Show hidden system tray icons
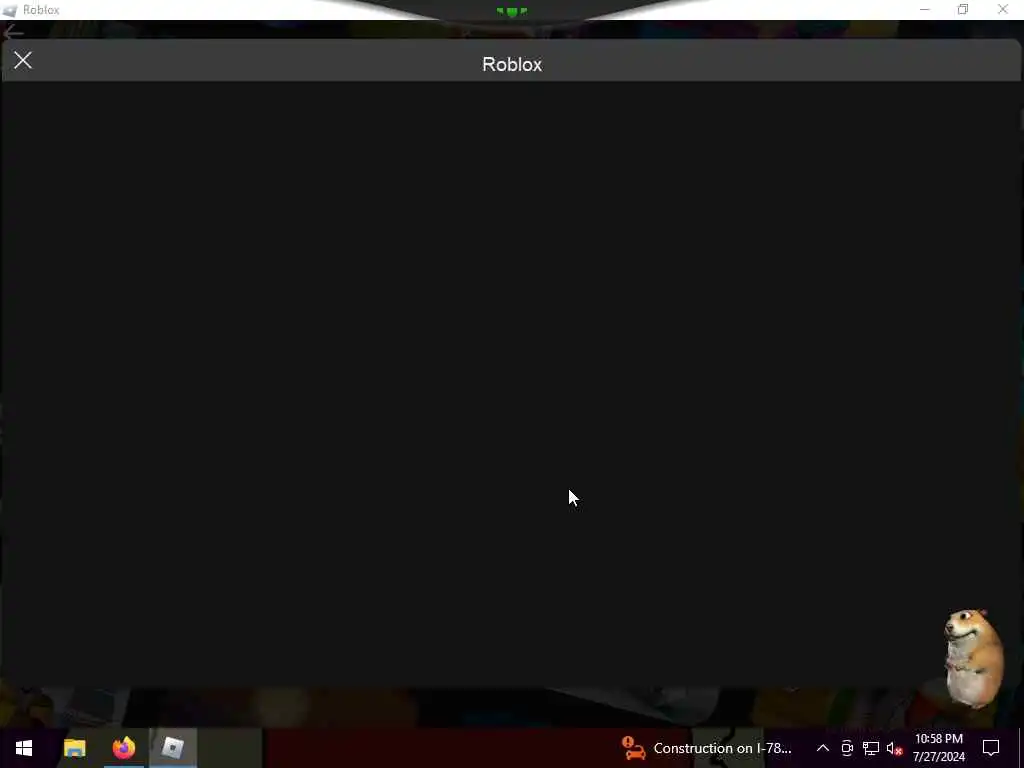The image size is (1024, 768). coord(823,748)
